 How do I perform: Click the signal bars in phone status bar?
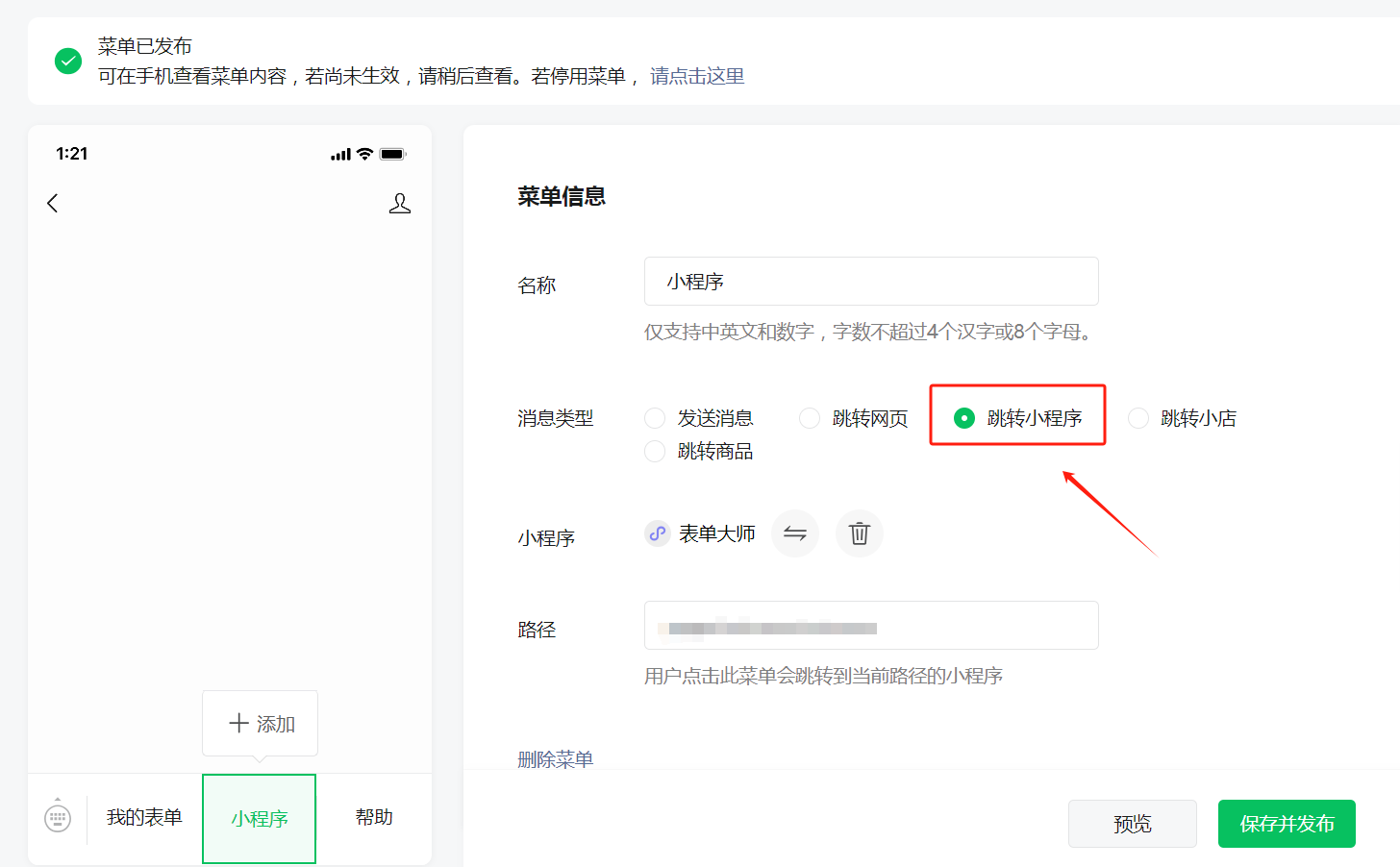click(340, 154)
